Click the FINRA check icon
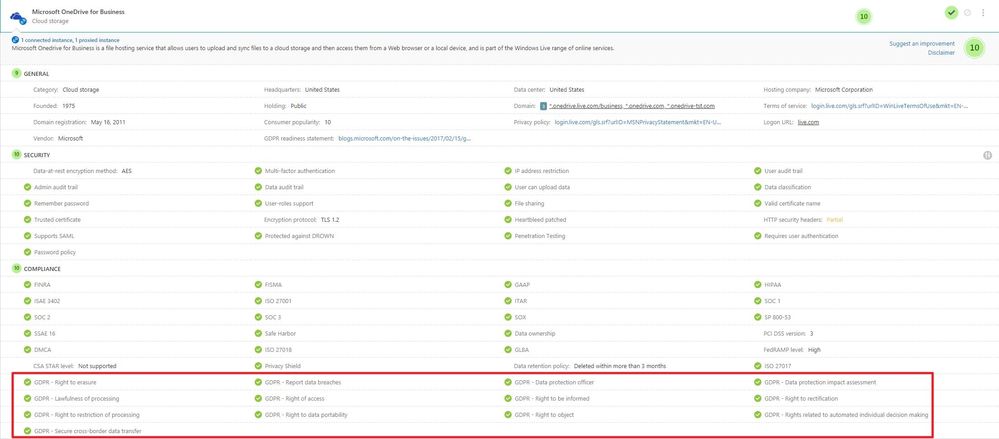This screenshot has width=999, height=439. click(27, 285)
